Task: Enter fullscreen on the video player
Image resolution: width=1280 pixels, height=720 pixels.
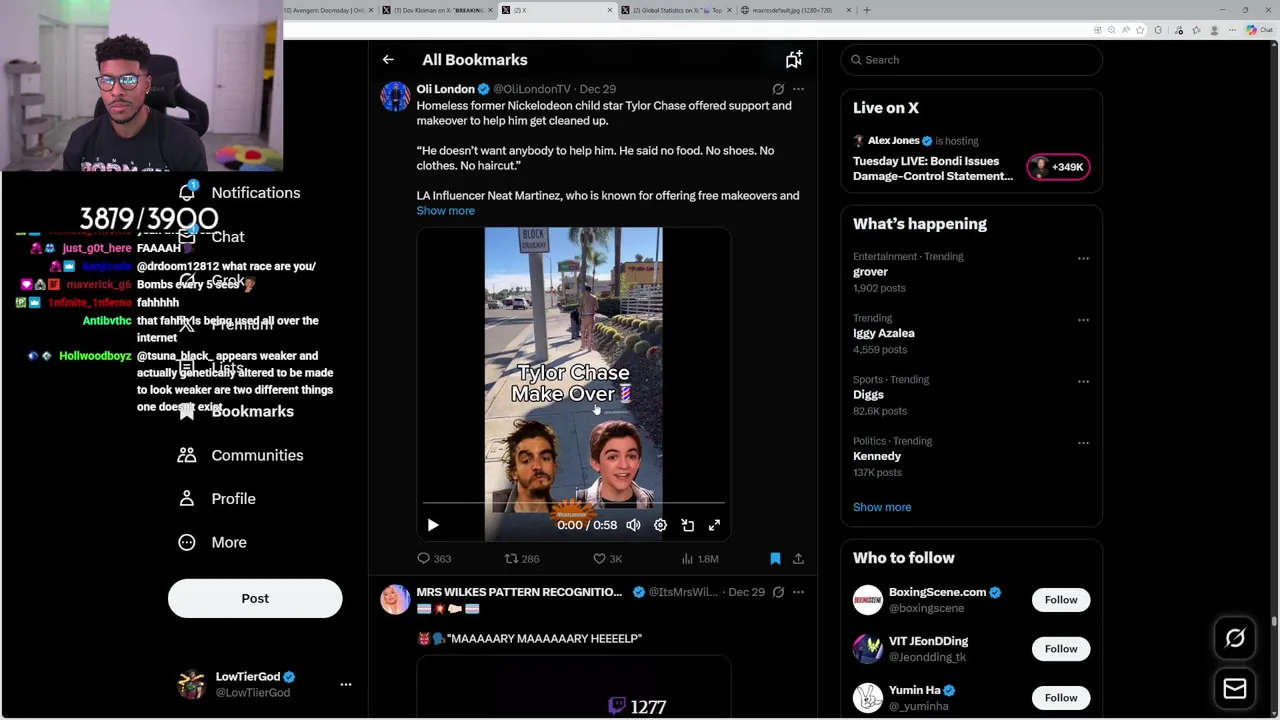Action: click(x=714, y=525)
